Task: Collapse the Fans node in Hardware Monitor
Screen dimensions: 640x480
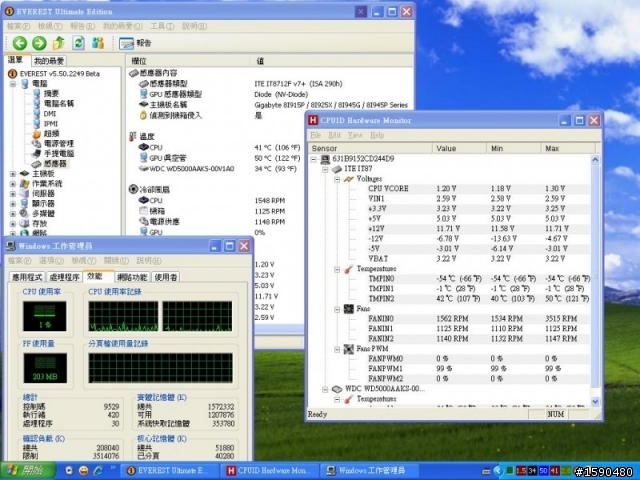Action: pos(337,309)
